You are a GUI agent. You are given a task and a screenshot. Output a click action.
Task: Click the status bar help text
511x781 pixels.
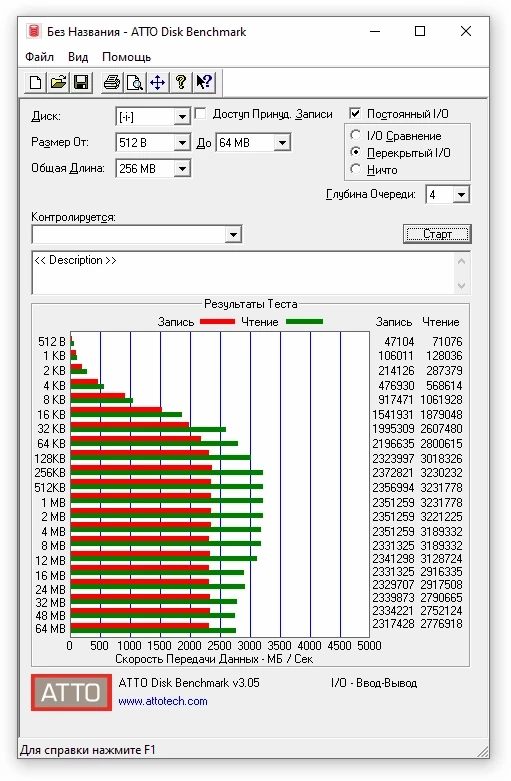click(x=88, y=750)
